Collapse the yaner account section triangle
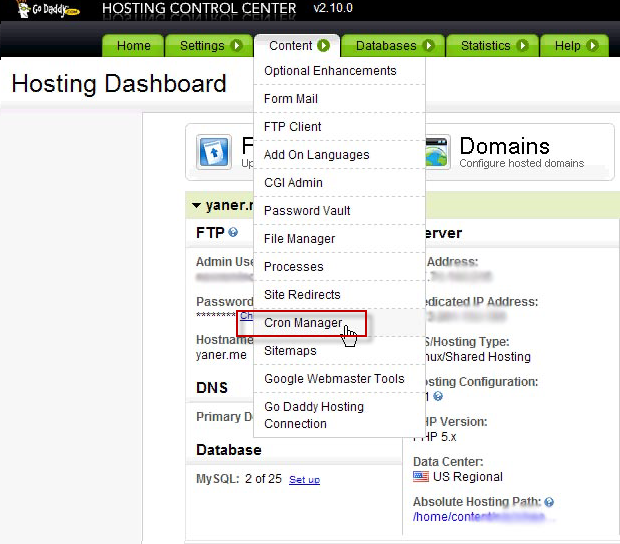Image resolution: width=620 pixels, height=544 pixels. pos(196,206)
